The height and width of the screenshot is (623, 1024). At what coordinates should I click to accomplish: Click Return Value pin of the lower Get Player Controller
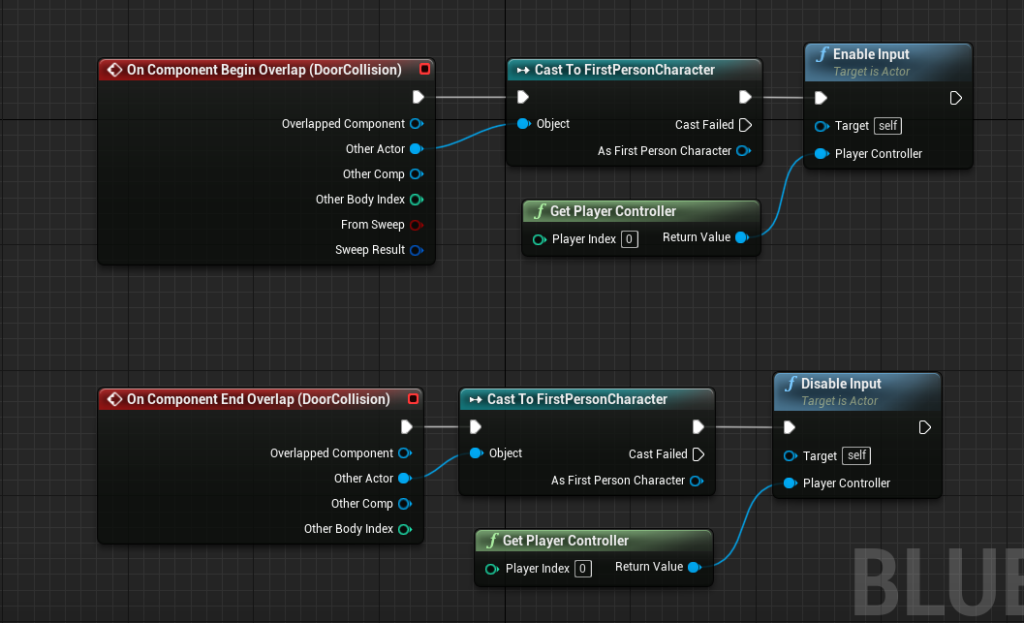click(694, 567)
